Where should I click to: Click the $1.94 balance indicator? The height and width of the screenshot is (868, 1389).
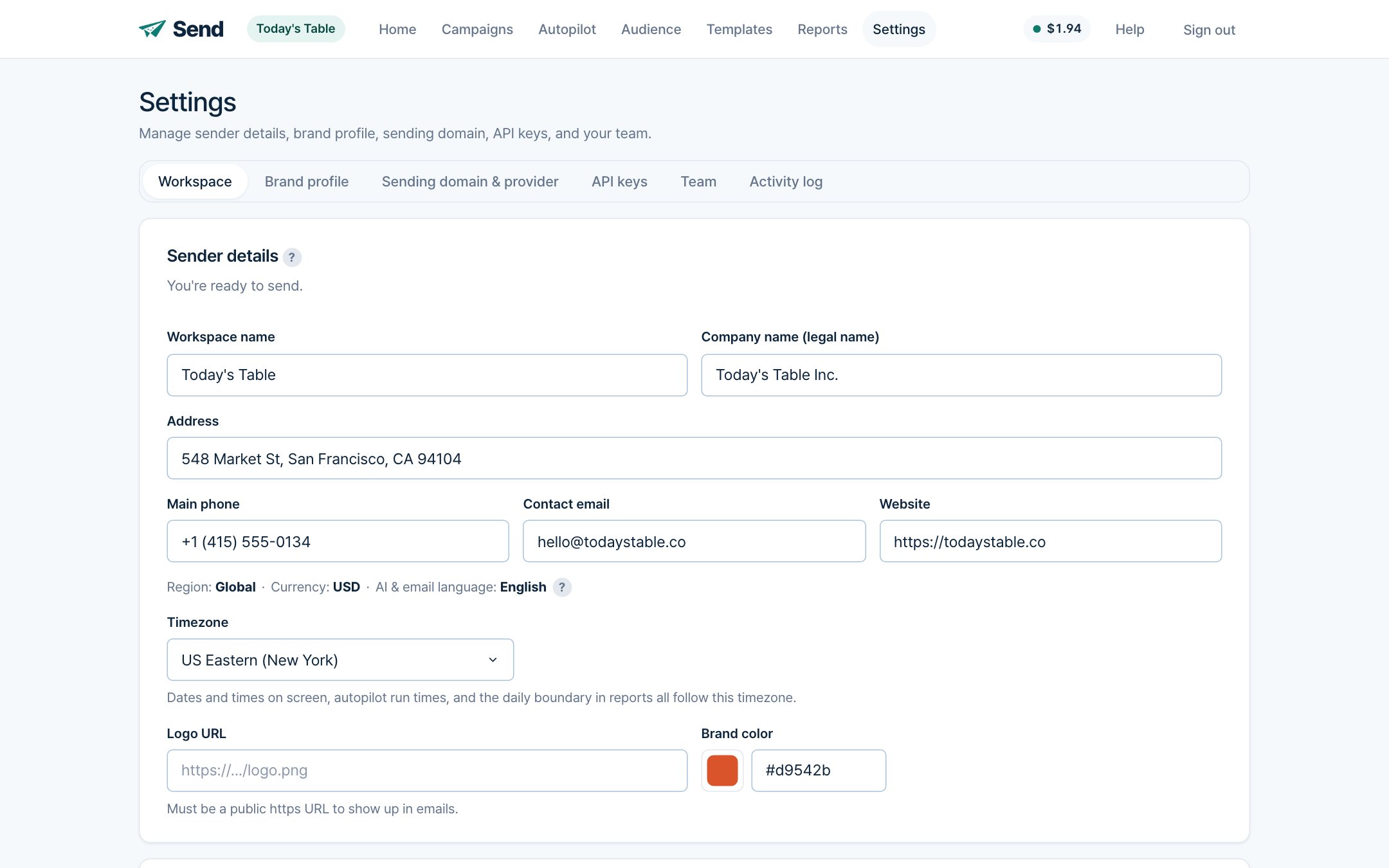tap(1057, 29)
